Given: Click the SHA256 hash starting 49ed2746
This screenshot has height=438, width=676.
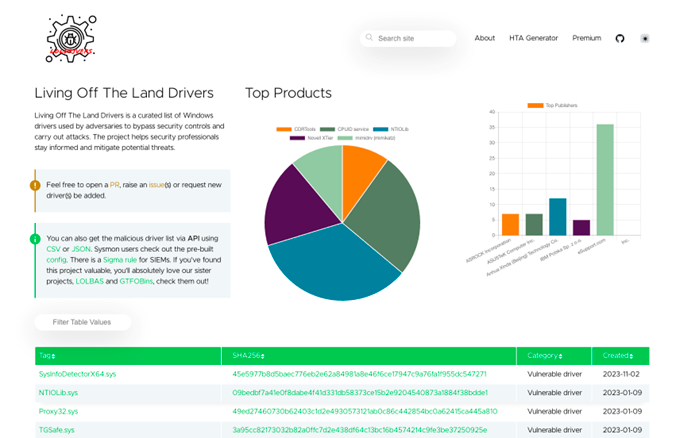Looking at the screenshot, I should 365,411.
